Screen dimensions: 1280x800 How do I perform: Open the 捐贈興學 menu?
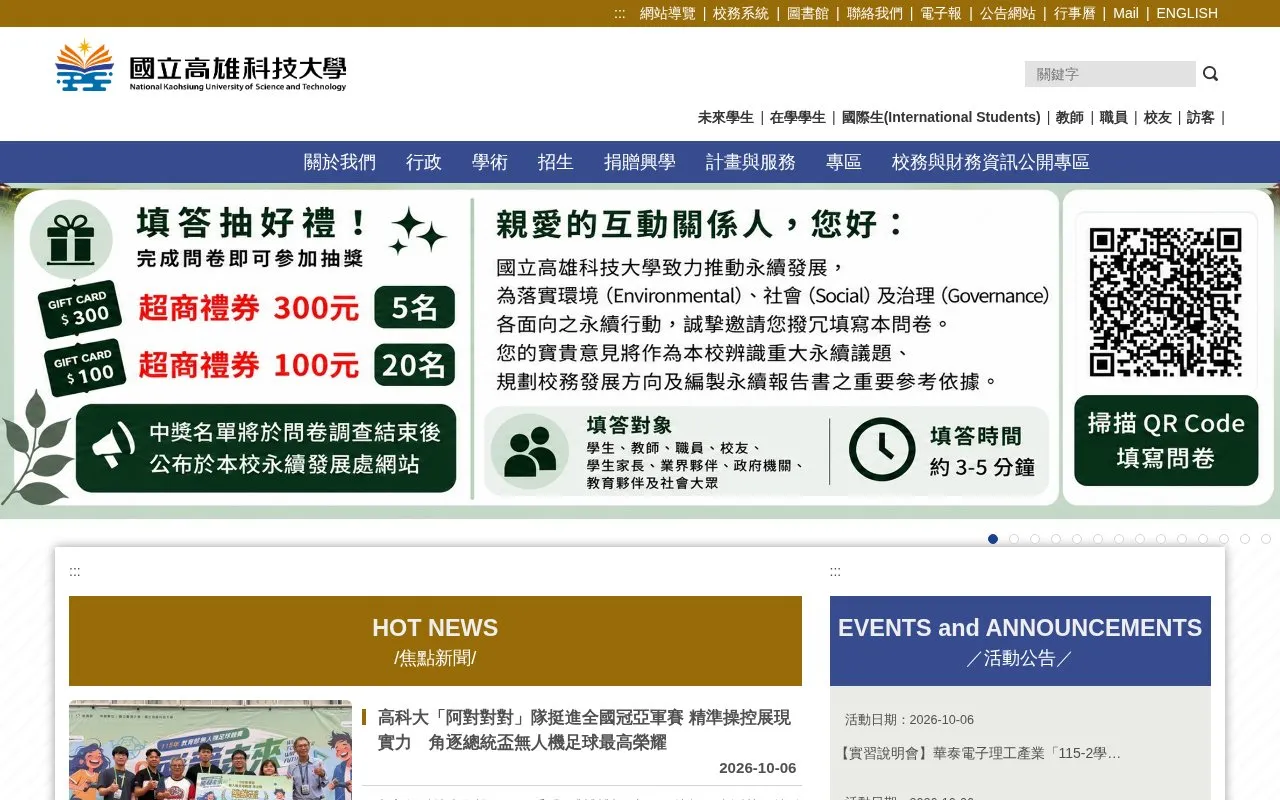[x=640, y=162]
